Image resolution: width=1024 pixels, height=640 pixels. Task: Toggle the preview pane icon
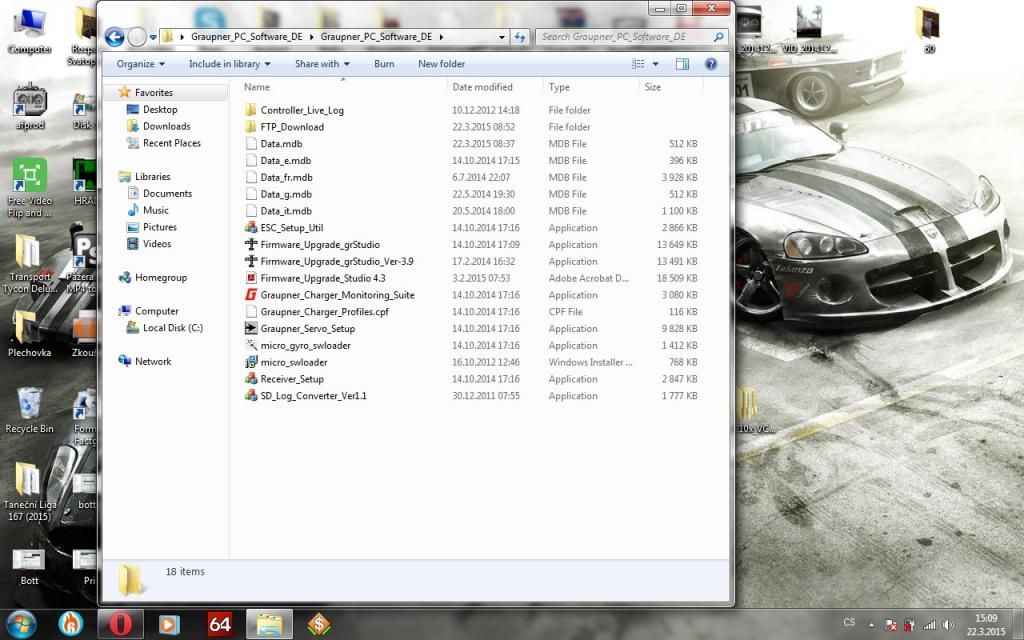click(x=682, y=64)
